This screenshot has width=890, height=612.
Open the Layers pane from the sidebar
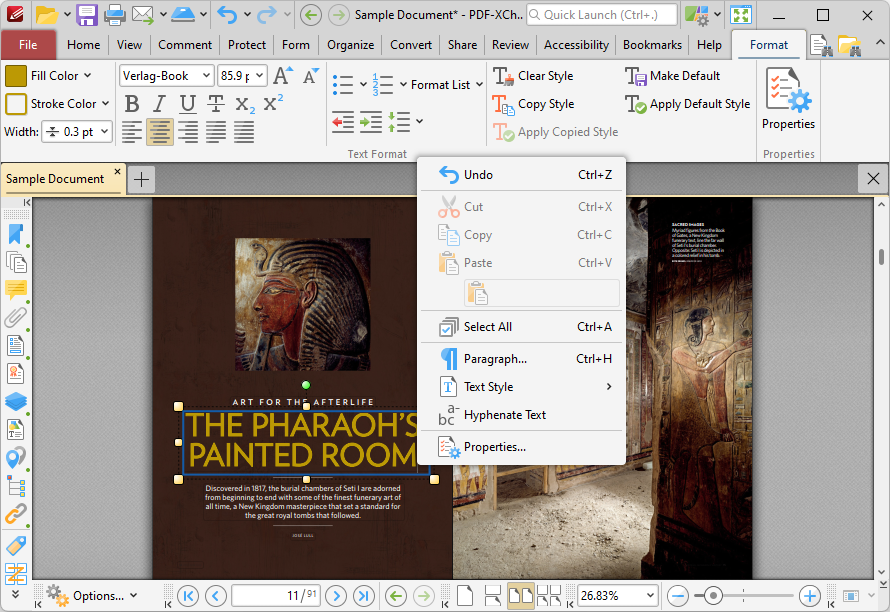click(16, 401)
